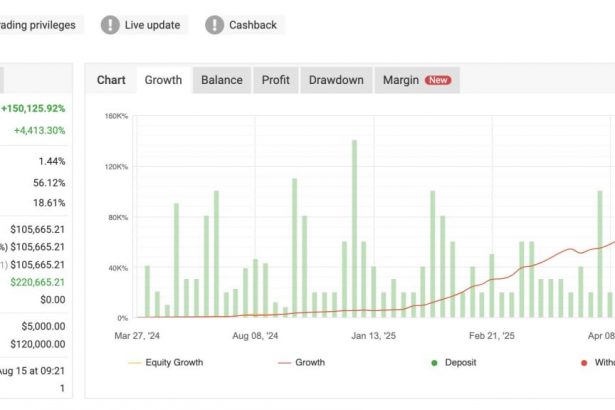This screenshot has height=410, width=615.
Task: Open the Profit tab
Action: pyautogui.click(x=276, y=80)
